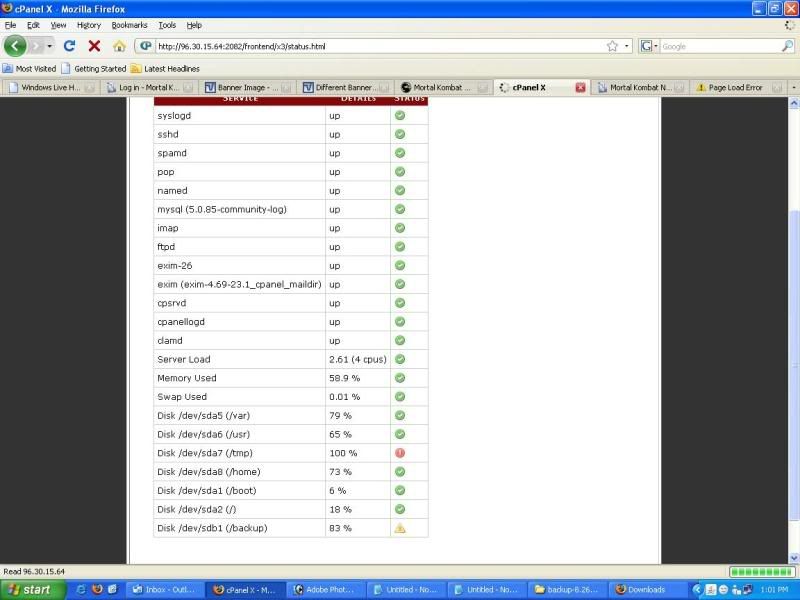Select the '2.61 (4 cpus)' value
Screen dimensions: 800x600
[358, 359]
